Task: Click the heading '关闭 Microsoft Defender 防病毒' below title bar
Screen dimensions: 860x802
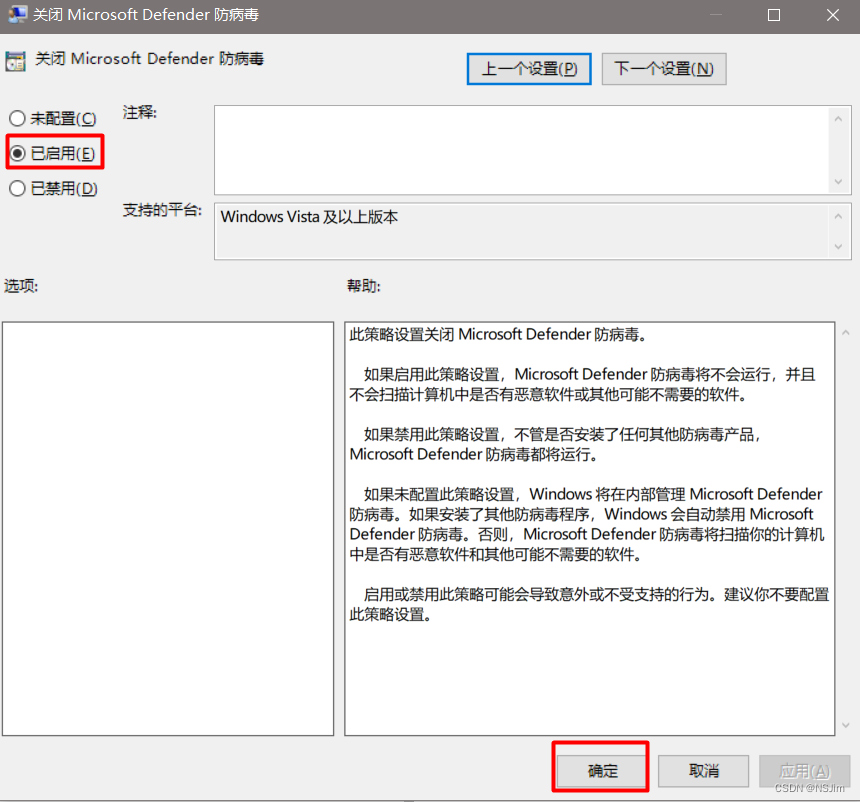Action: [x=149, y=58]
